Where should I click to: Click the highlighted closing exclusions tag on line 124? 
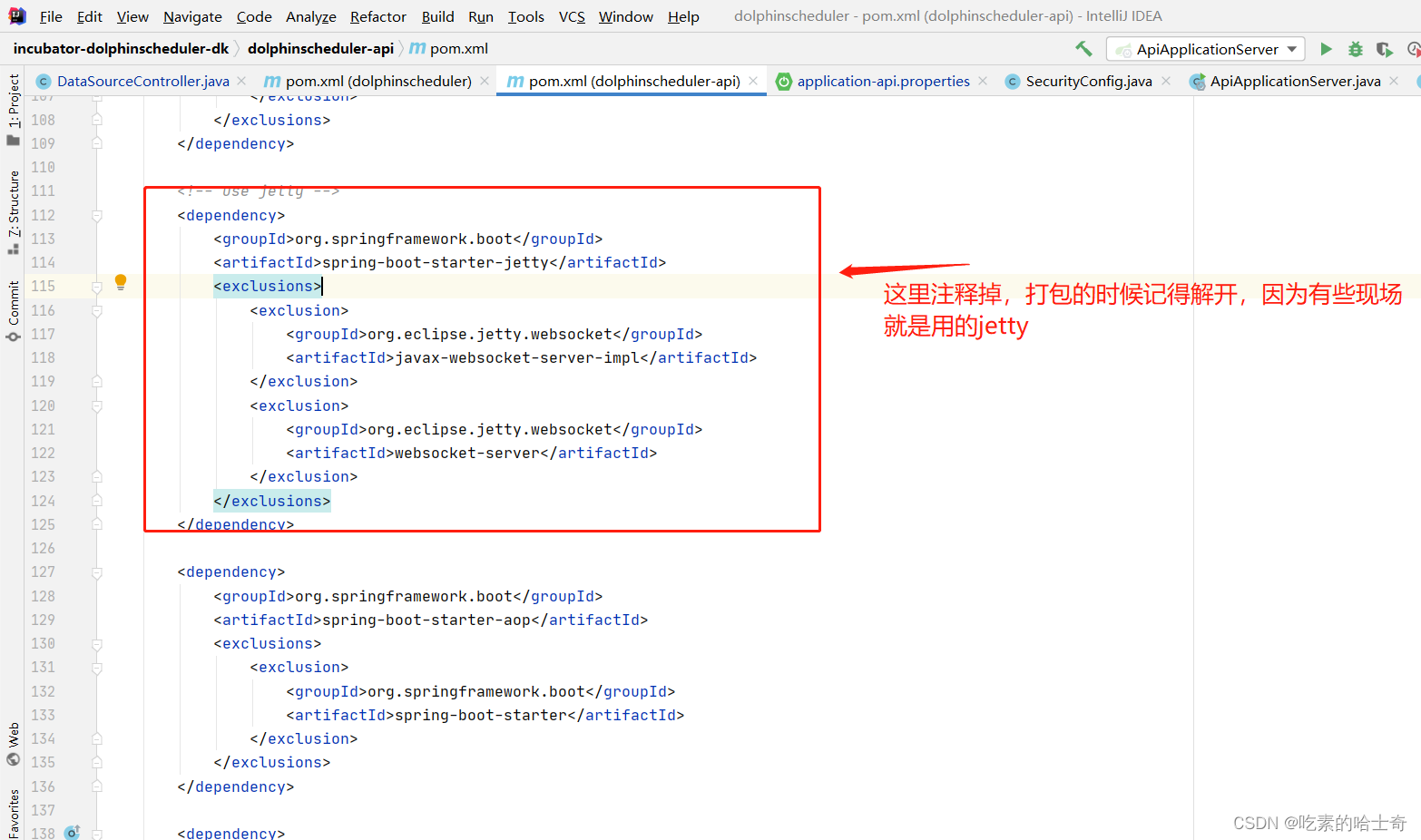[x=272, y=501]
